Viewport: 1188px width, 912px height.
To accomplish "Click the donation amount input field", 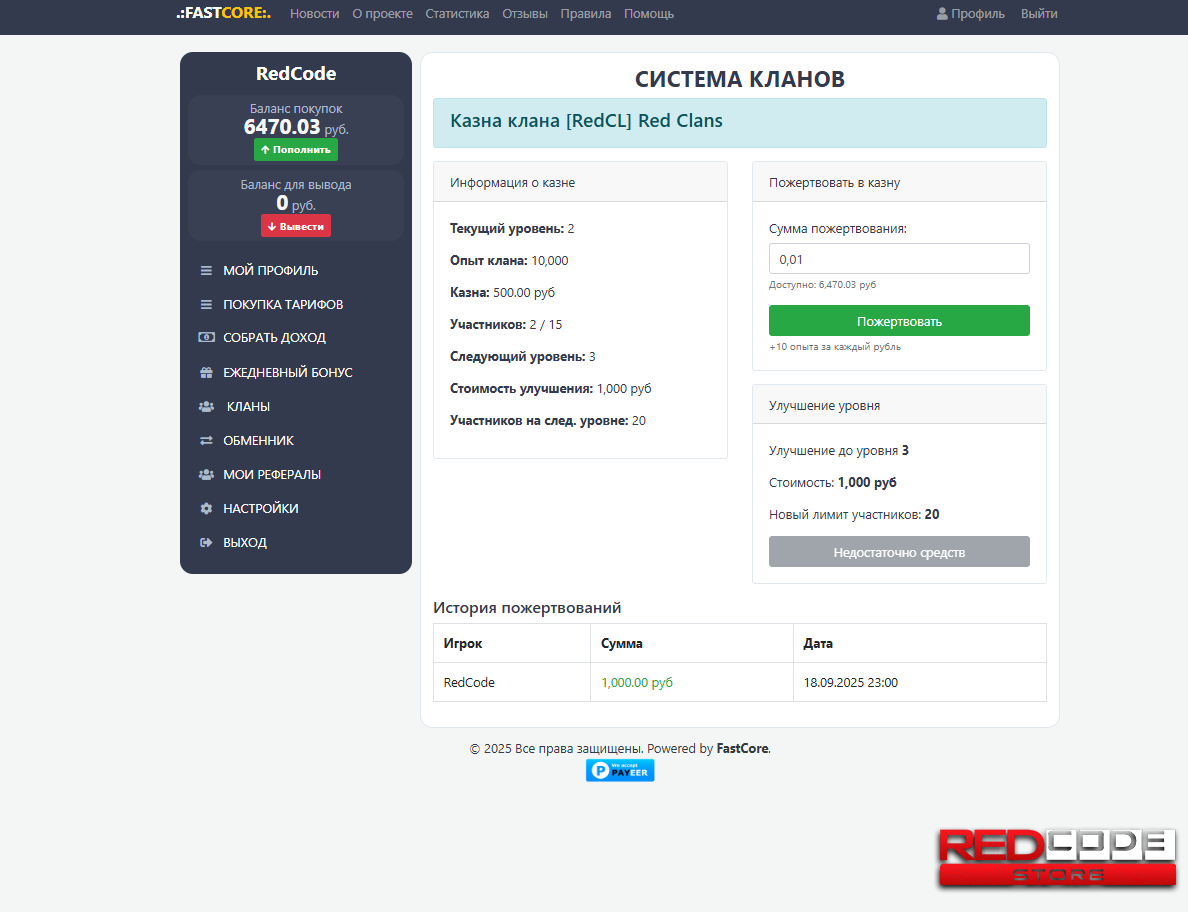I will coord(899,259).
